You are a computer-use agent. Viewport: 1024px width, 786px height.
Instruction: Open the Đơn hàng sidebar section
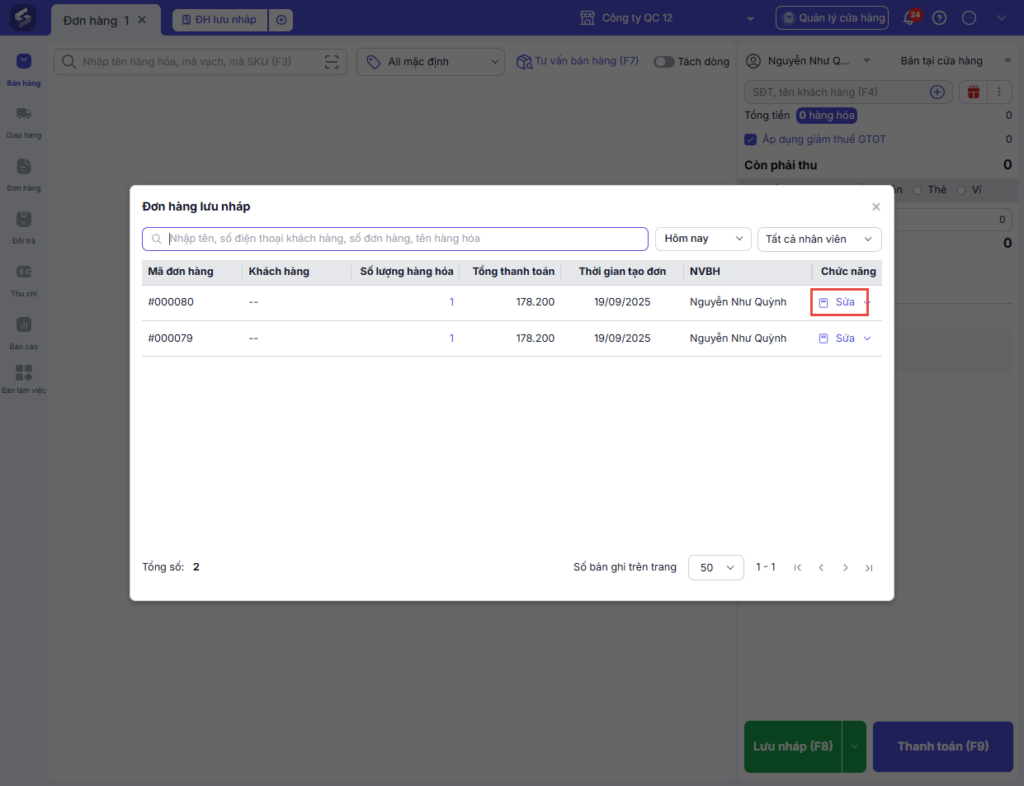(24, 176)
